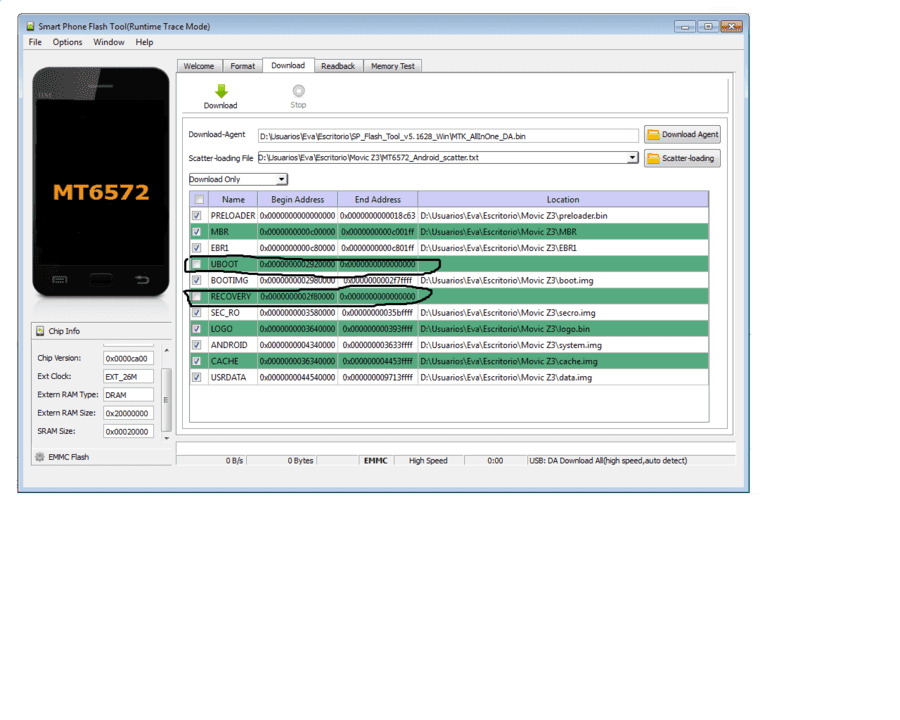Uncheck the MBR partition checkbox
The image size is (900, 720).
point(197,232)
